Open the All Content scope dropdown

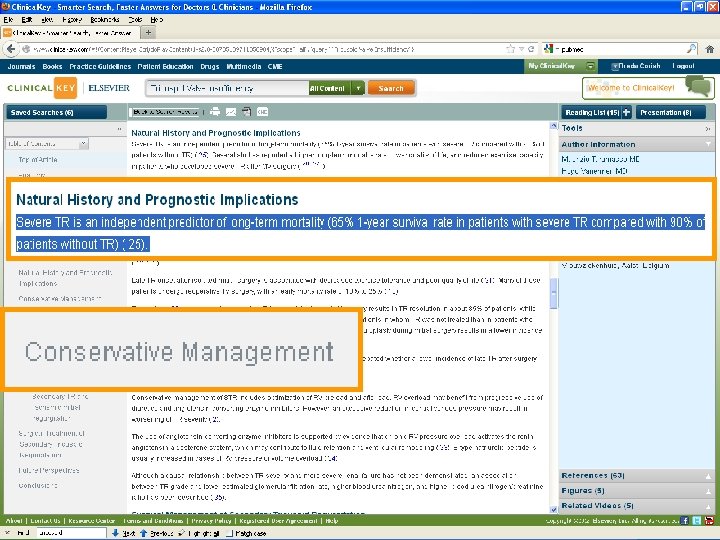(x=337, y=88)
